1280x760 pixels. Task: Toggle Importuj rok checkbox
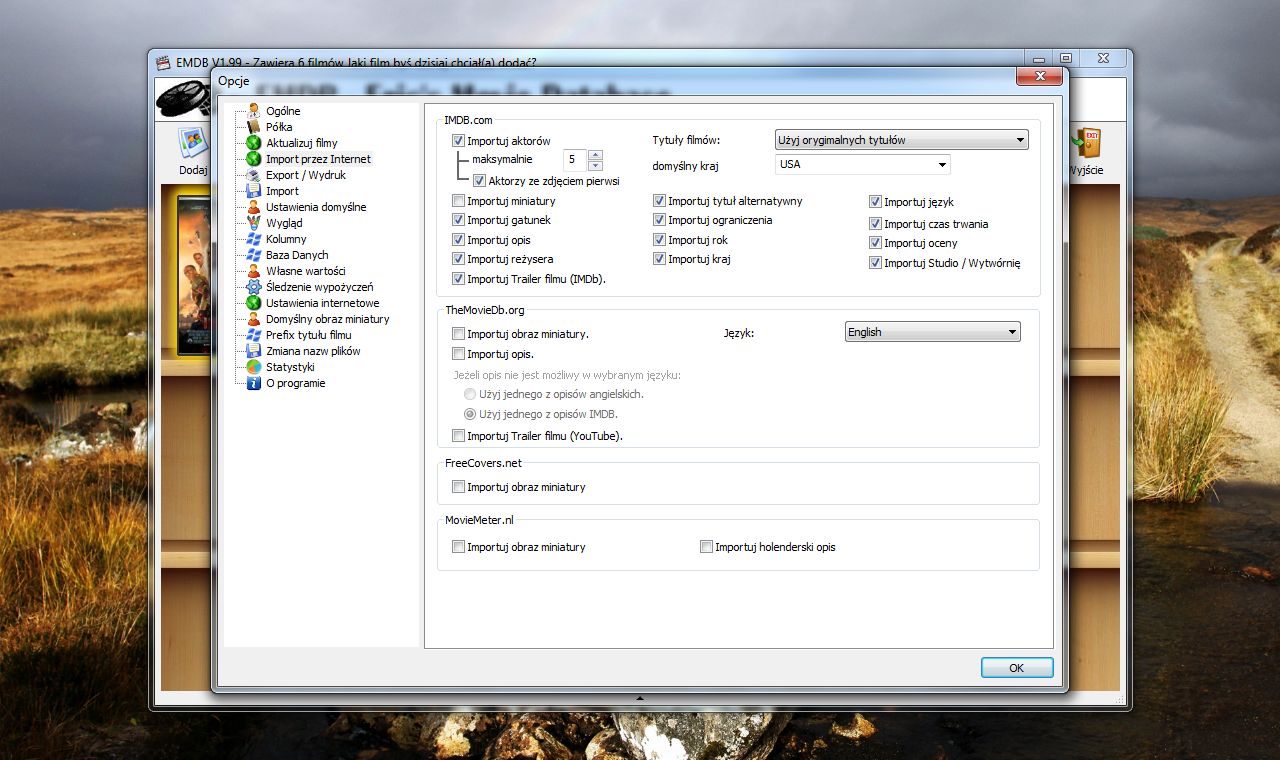coord(659,240)
